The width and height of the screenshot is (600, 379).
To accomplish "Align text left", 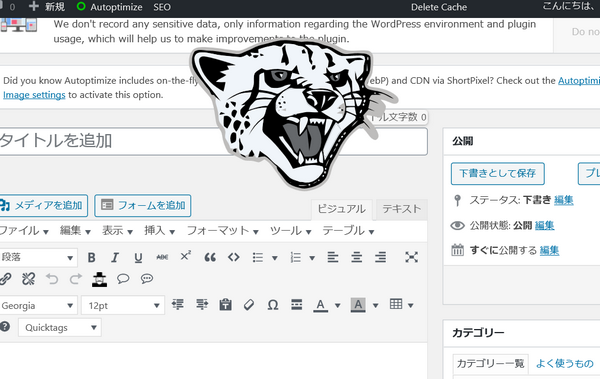I will (333, 257).
